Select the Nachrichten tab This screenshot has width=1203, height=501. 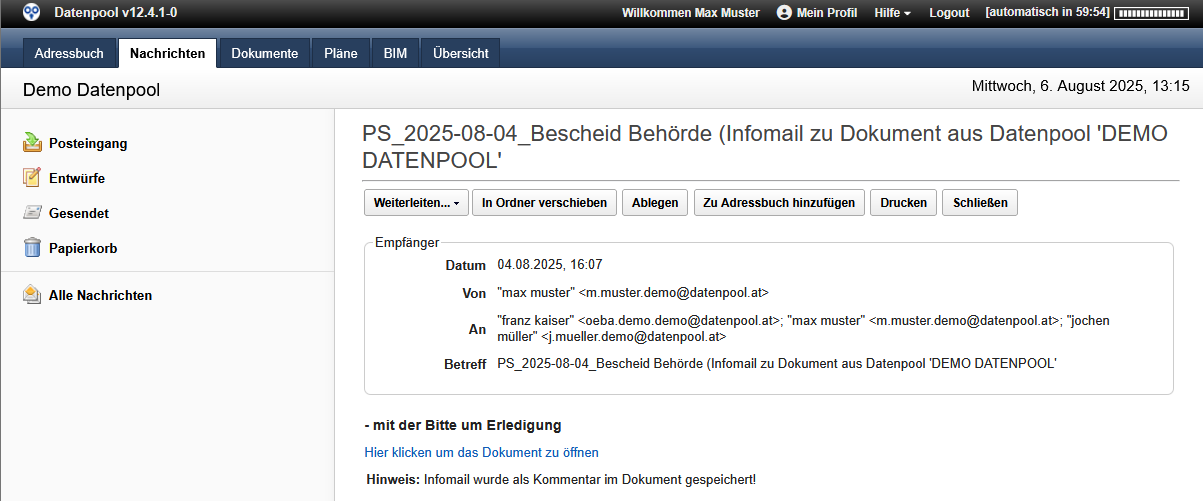[167, 53]
